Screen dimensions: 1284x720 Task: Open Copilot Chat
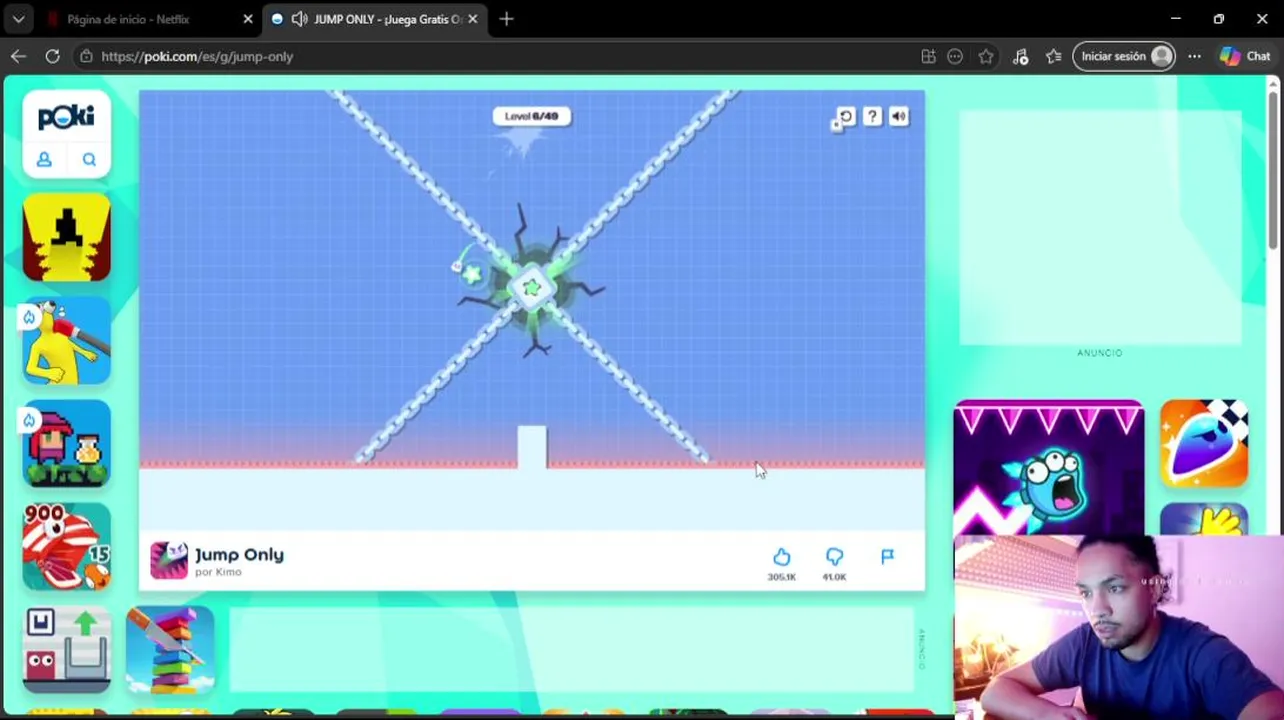tap(1245, 56)
